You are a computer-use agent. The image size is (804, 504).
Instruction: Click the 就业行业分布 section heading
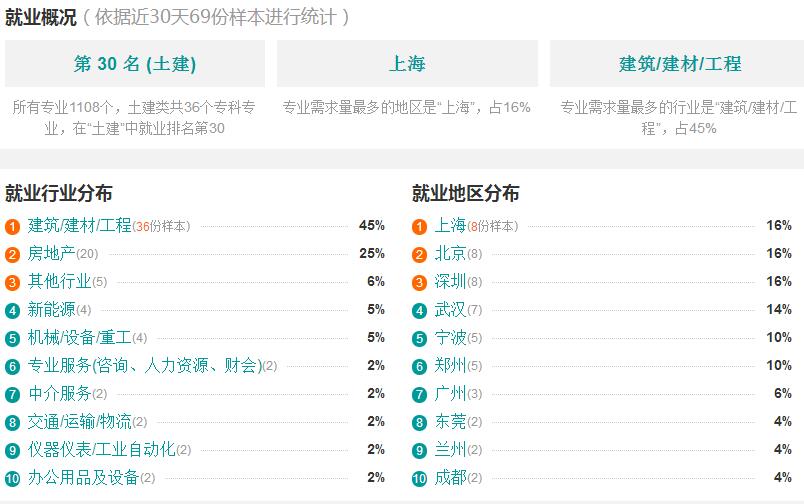click(58, 193)
